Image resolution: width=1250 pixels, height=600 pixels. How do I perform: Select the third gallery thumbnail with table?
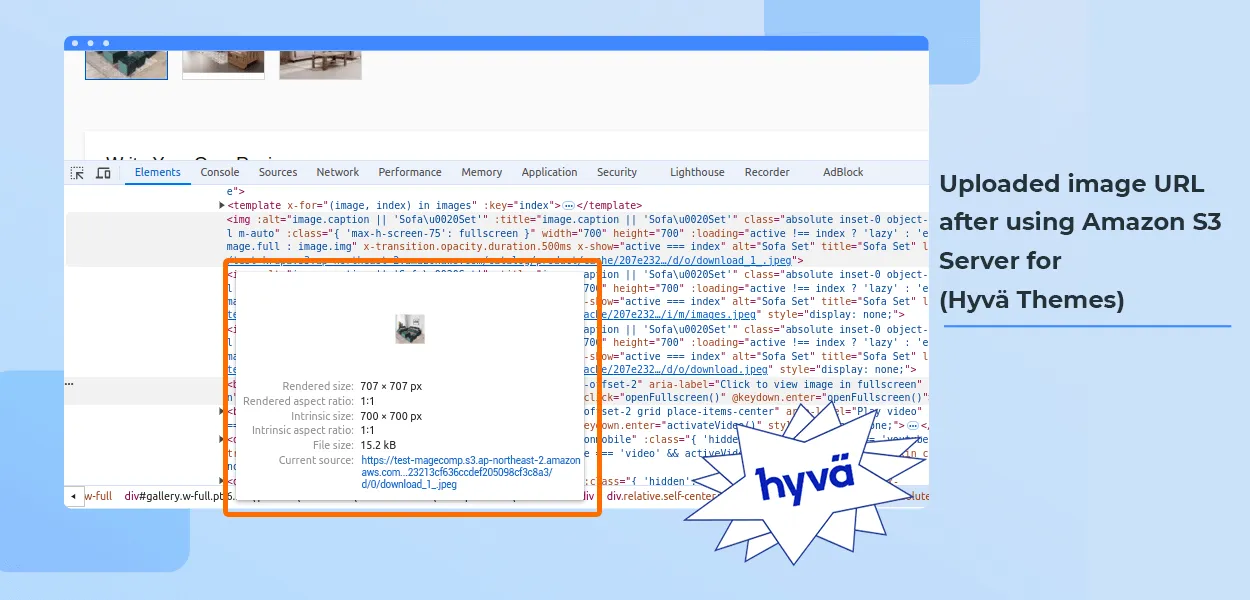click(x=320, y=62)
